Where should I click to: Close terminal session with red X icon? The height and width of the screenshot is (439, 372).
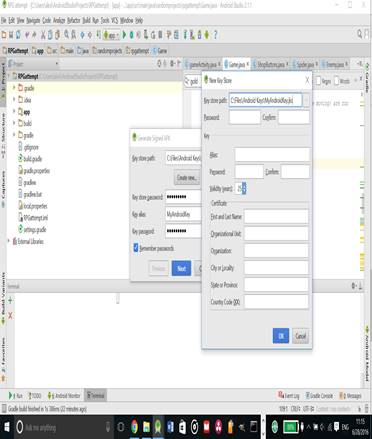point(10,315)
